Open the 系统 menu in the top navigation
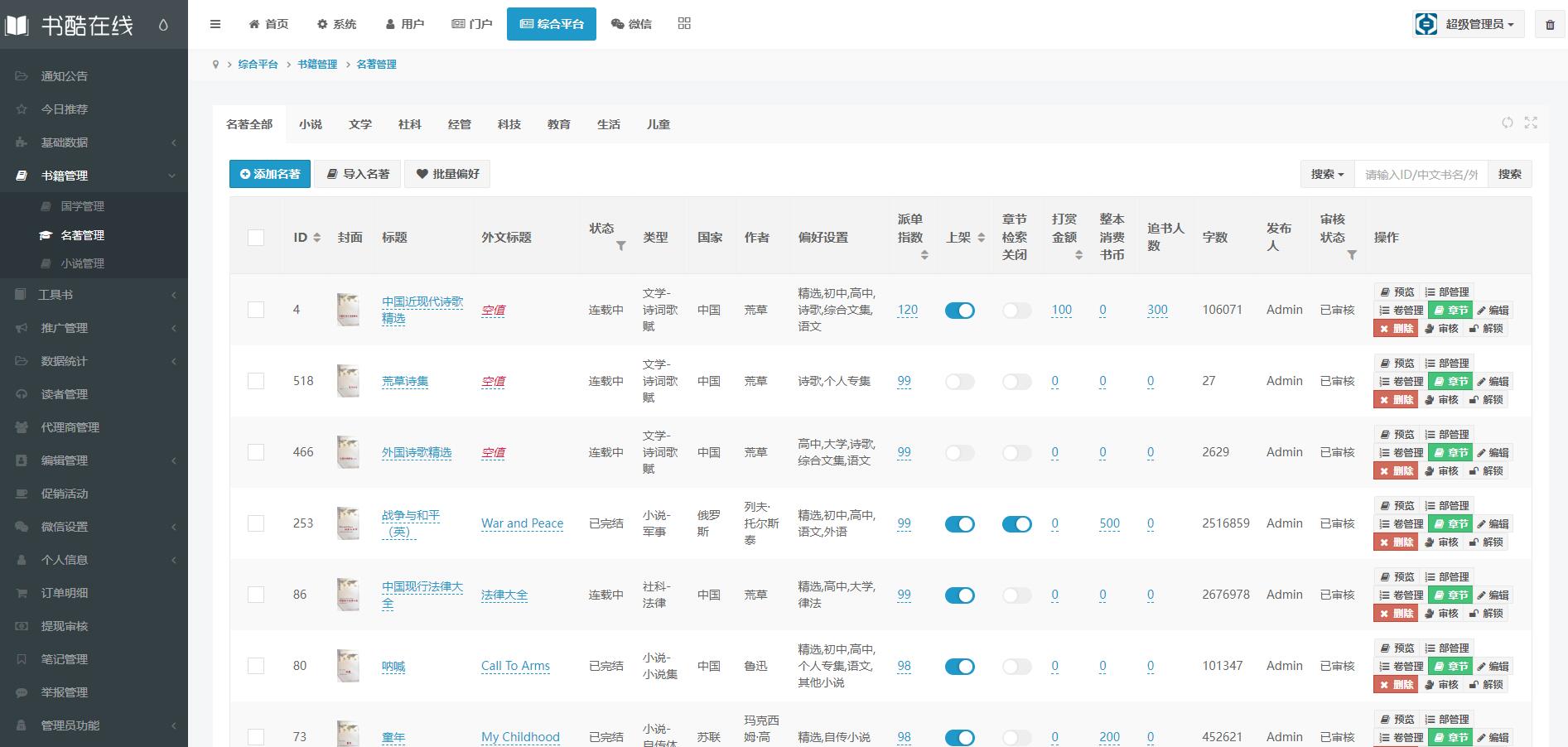This screenshot has height=747, width=1568. (336, 24)
